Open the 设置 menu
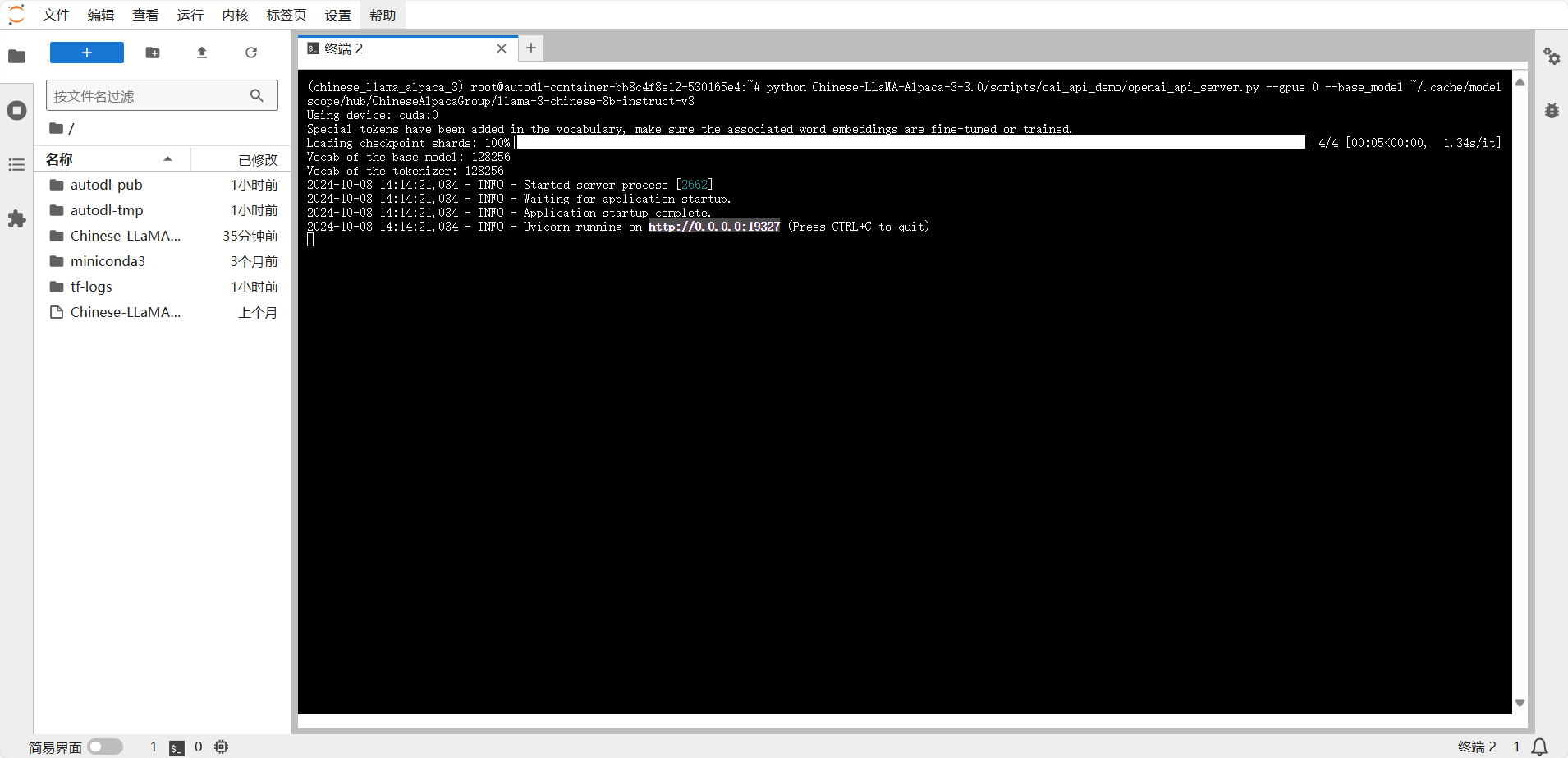 click(x=337, y=15)
